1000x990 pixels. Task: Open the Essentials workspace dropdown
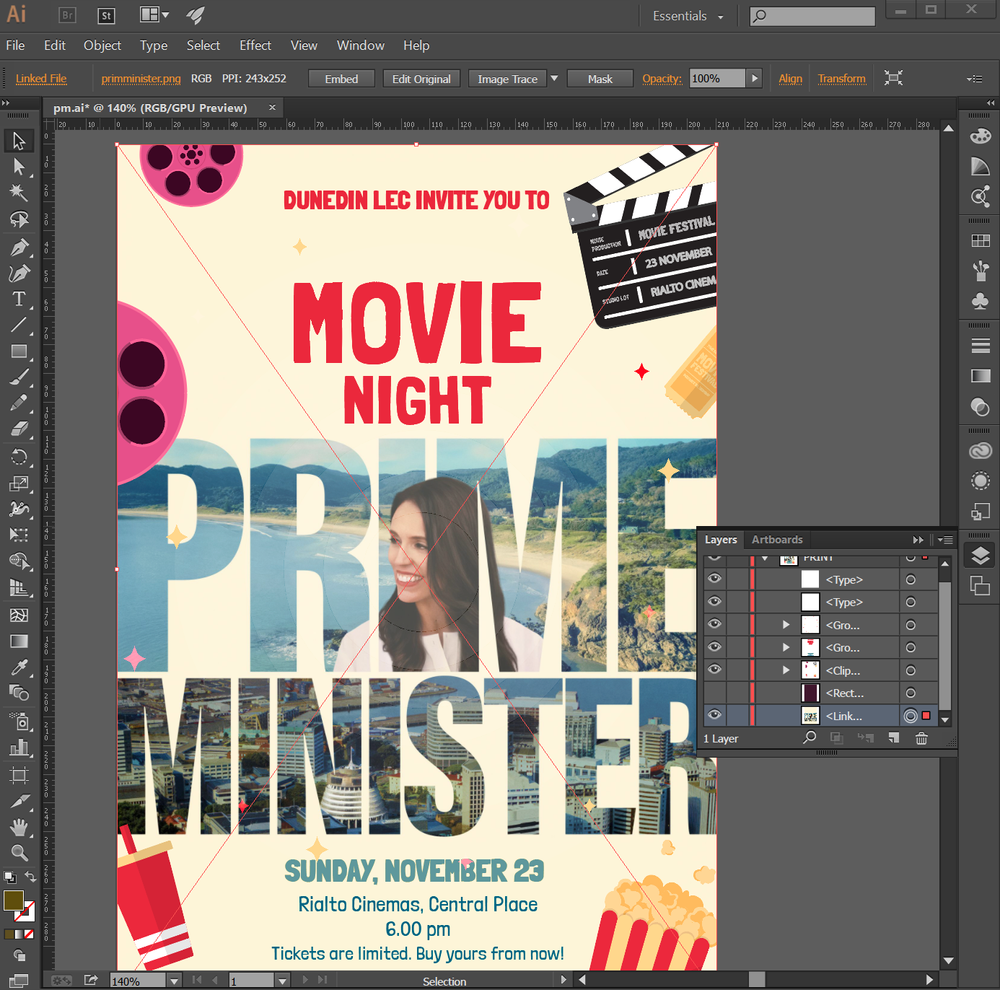click(688, 16)
